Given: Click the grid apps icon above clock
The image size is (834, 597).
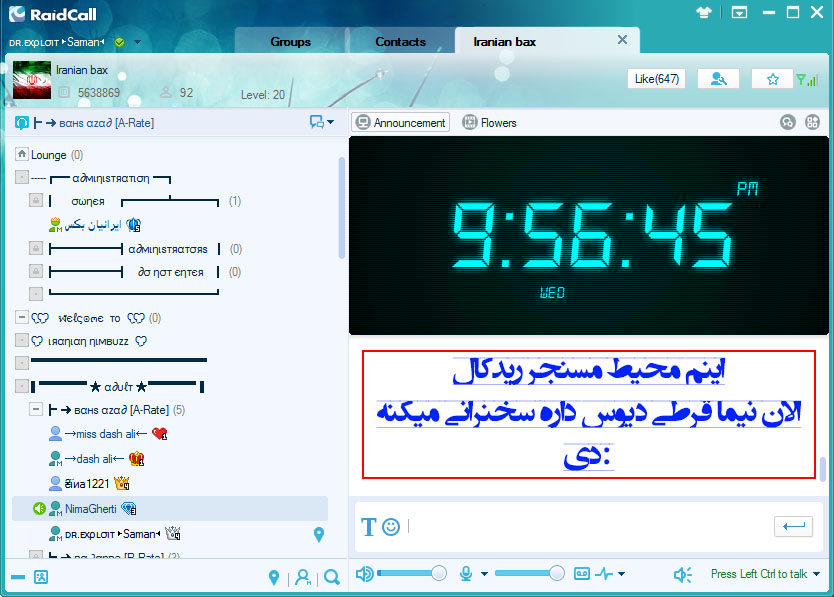Looking at the screenshot, I should click(812, 122).
